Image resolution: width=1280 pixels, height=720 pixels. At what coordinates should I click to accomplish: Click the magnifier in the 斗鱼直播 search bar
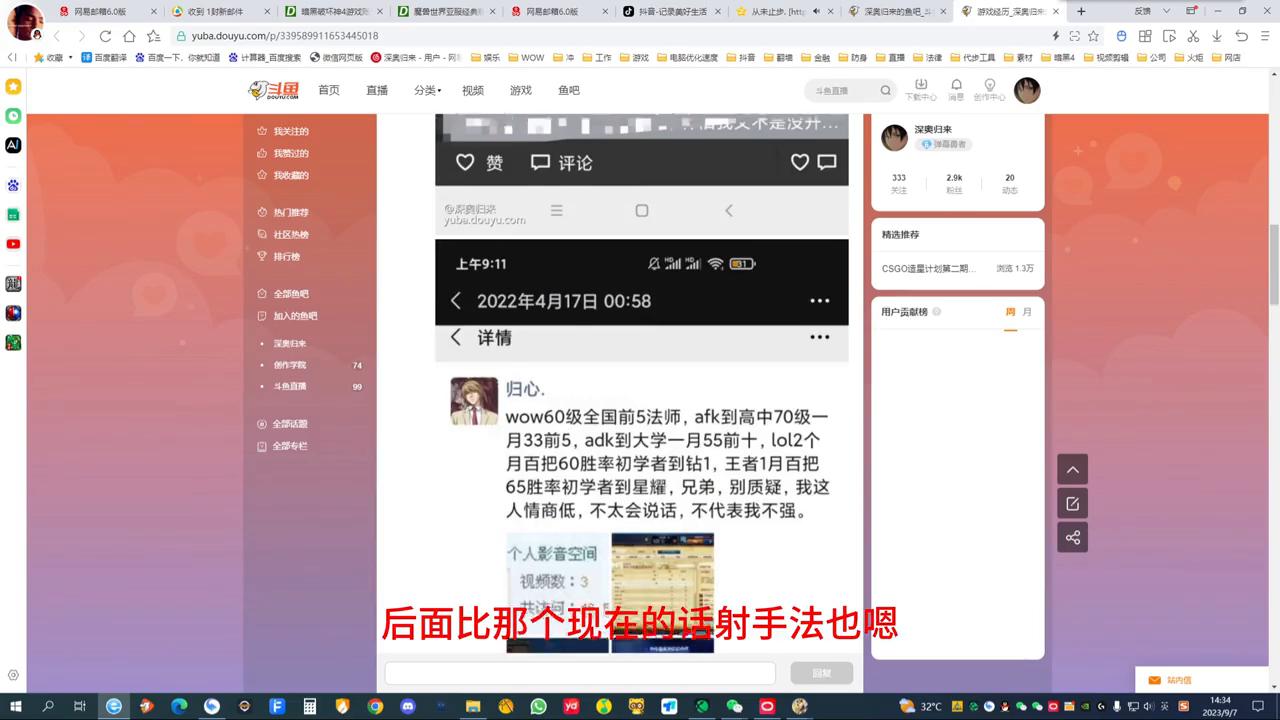(884, 90)
